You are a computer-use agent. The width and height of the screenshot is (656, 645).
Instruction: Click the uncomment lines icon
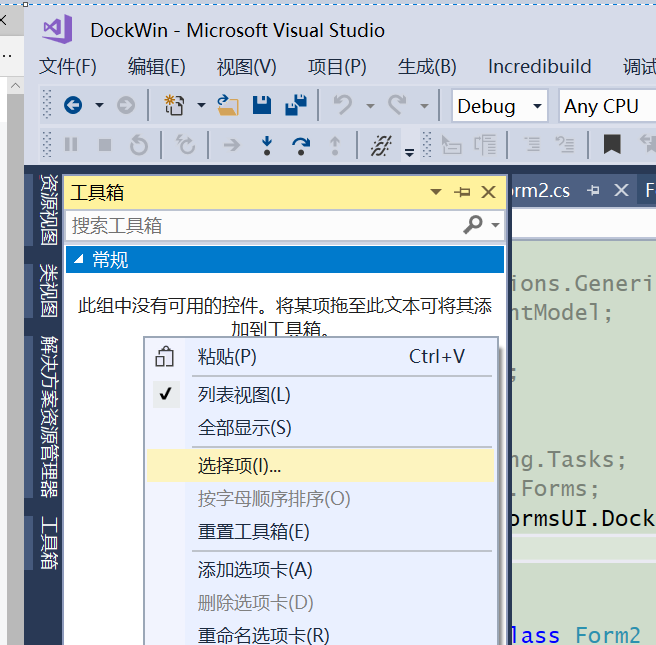click(x=564, y=145)
